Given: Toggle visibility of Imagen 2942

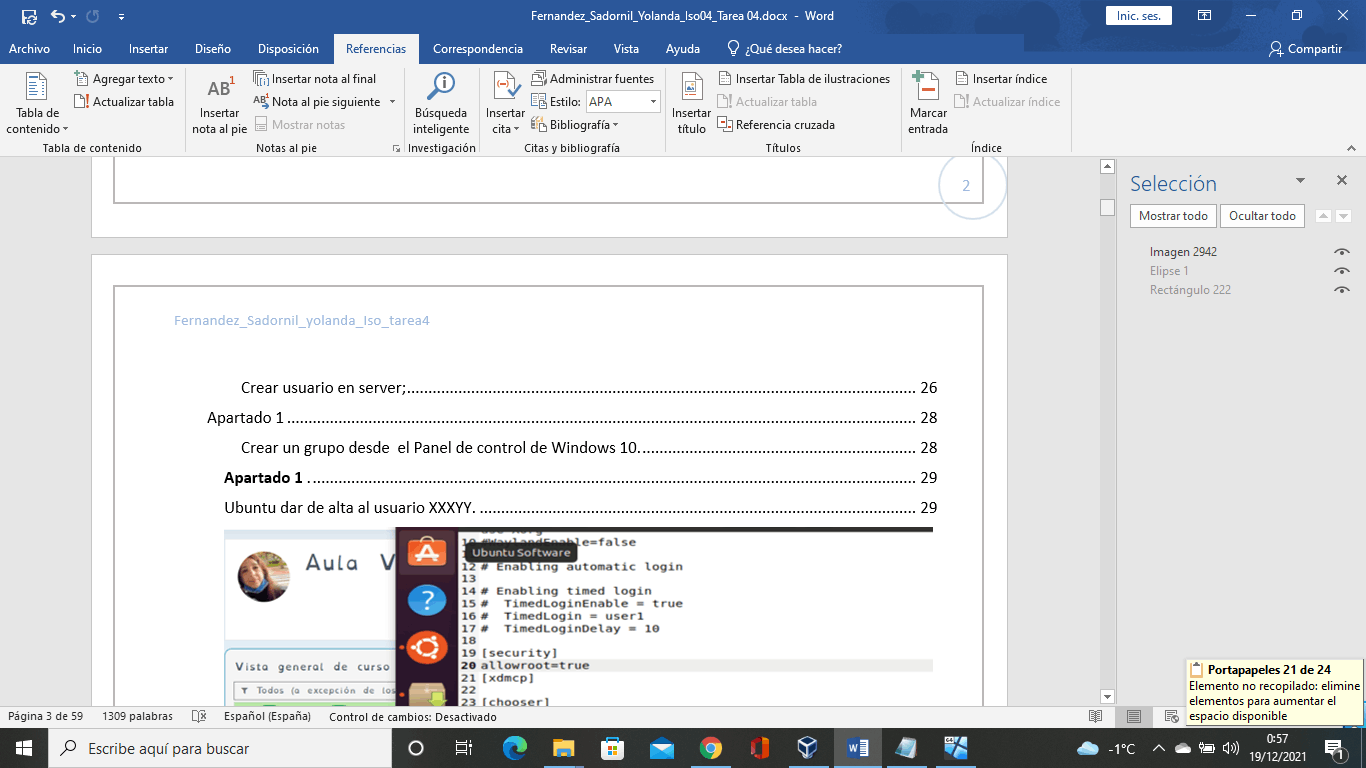Looking at the screenshot, I should point(1341,252).
